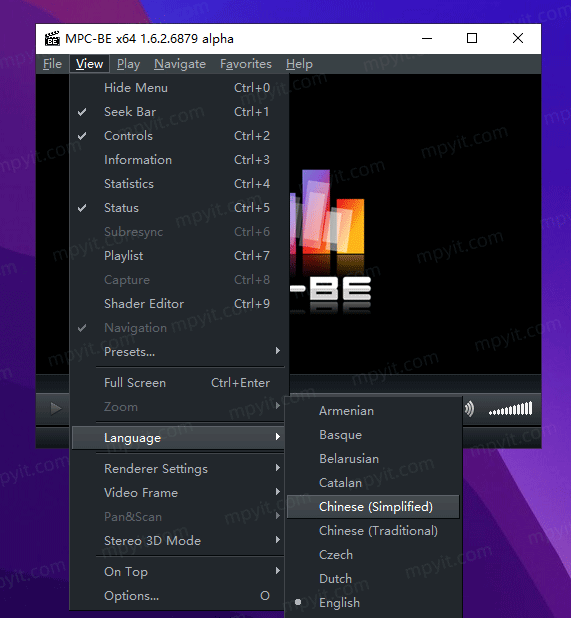
Task: Expand the Language submenu
Action: (179, 438)
